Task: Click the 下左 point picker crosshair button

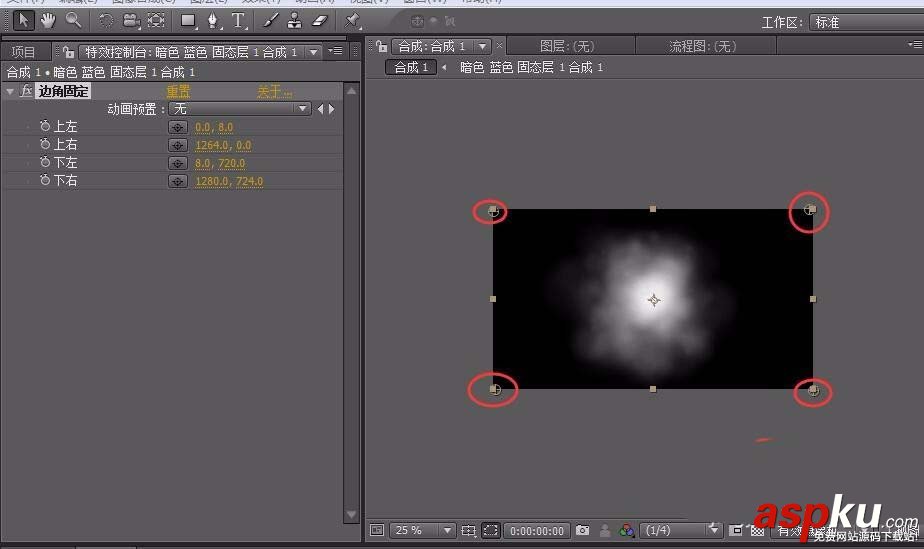Action: click(x=177, y=163)
